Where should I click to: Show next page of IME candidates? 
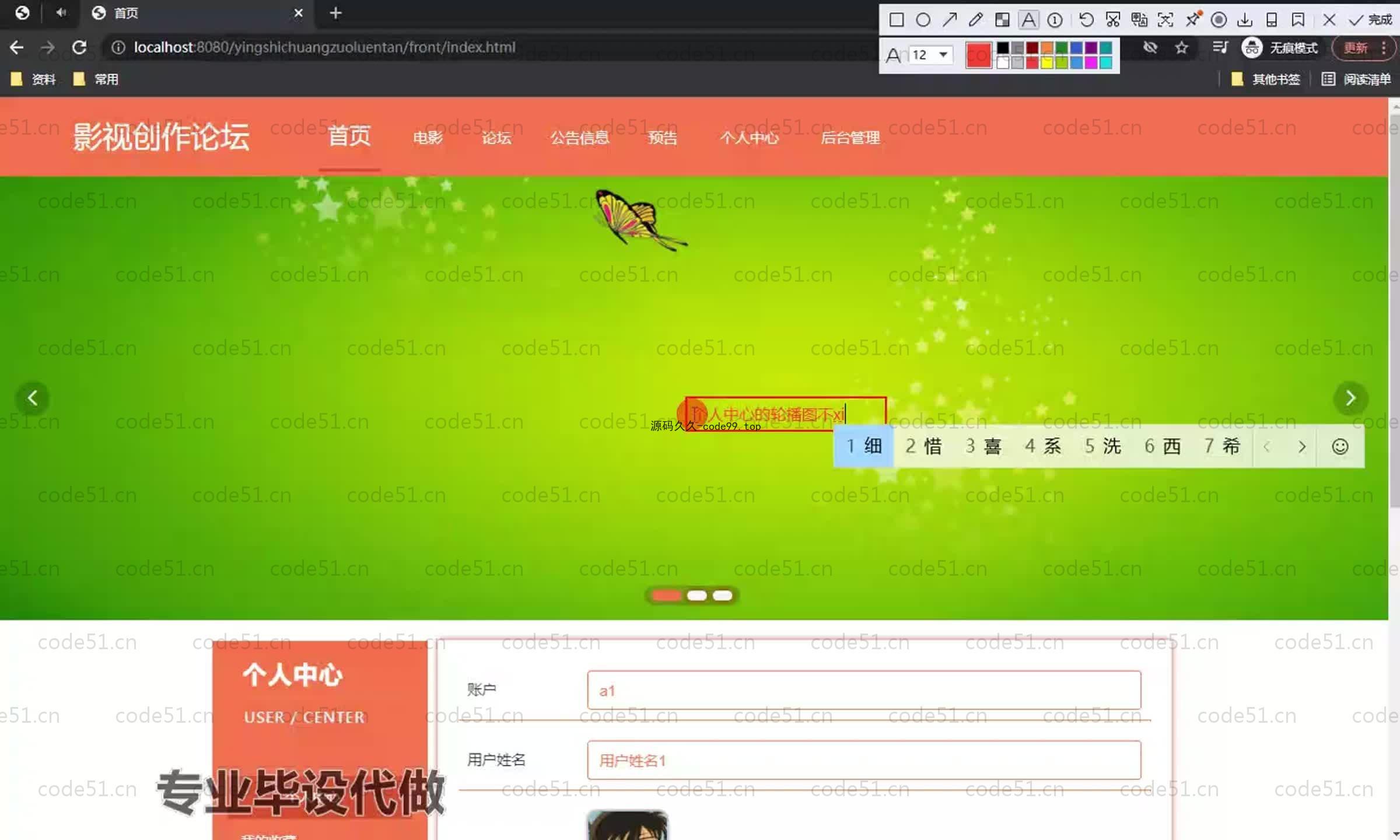pos(1302,447)
